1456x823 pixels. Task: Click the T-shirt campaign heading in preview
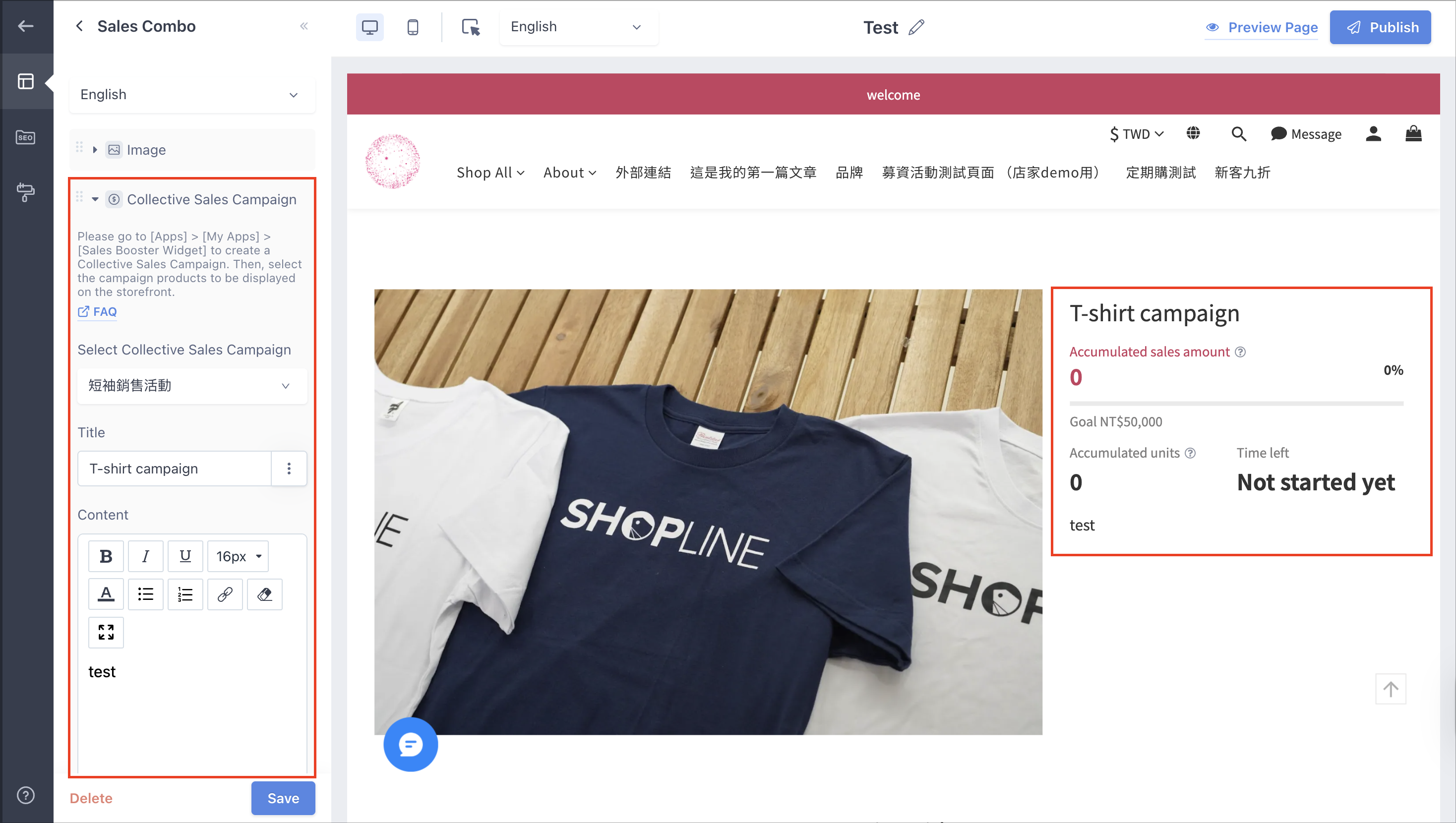[x=1154, y=313]
